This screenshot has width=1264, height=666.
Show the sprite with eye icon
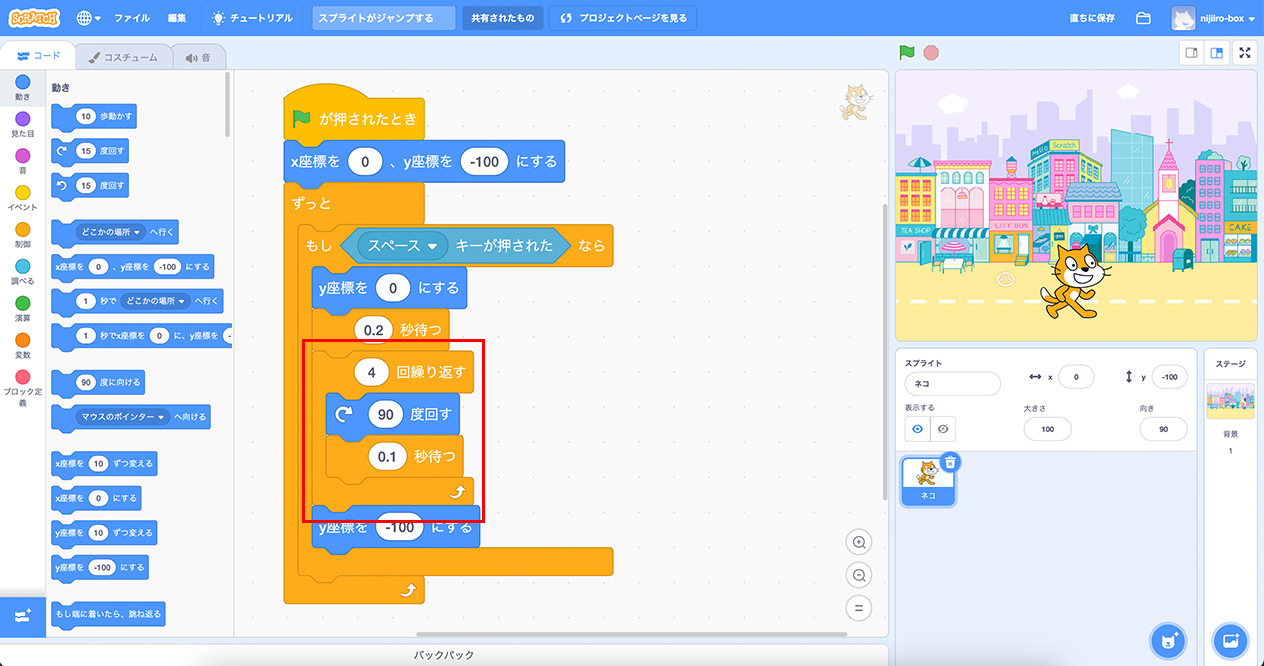pyautogui.click(x=917, y=429)
